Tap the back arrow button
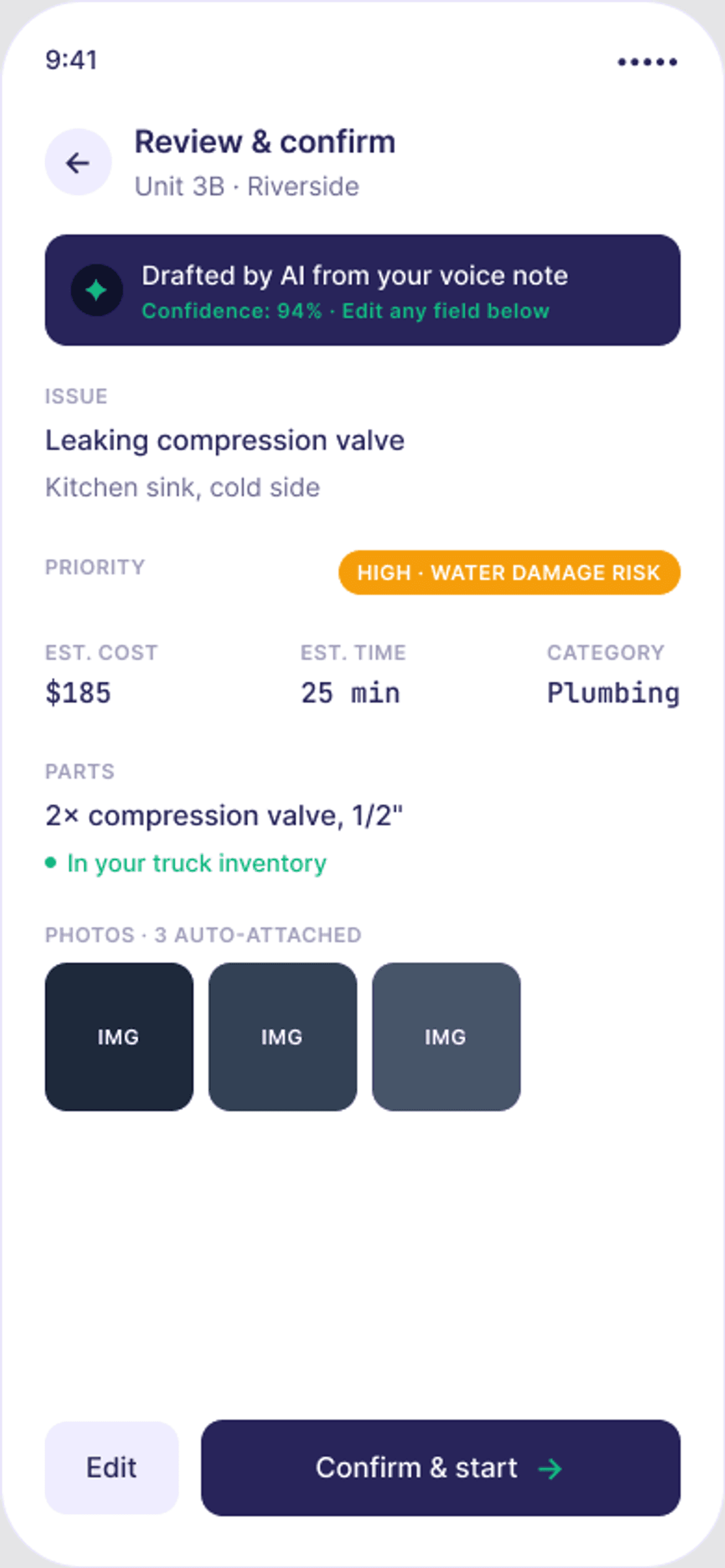Image resolution: width=725 pixels, height=1568 pixels. [78, 162]
